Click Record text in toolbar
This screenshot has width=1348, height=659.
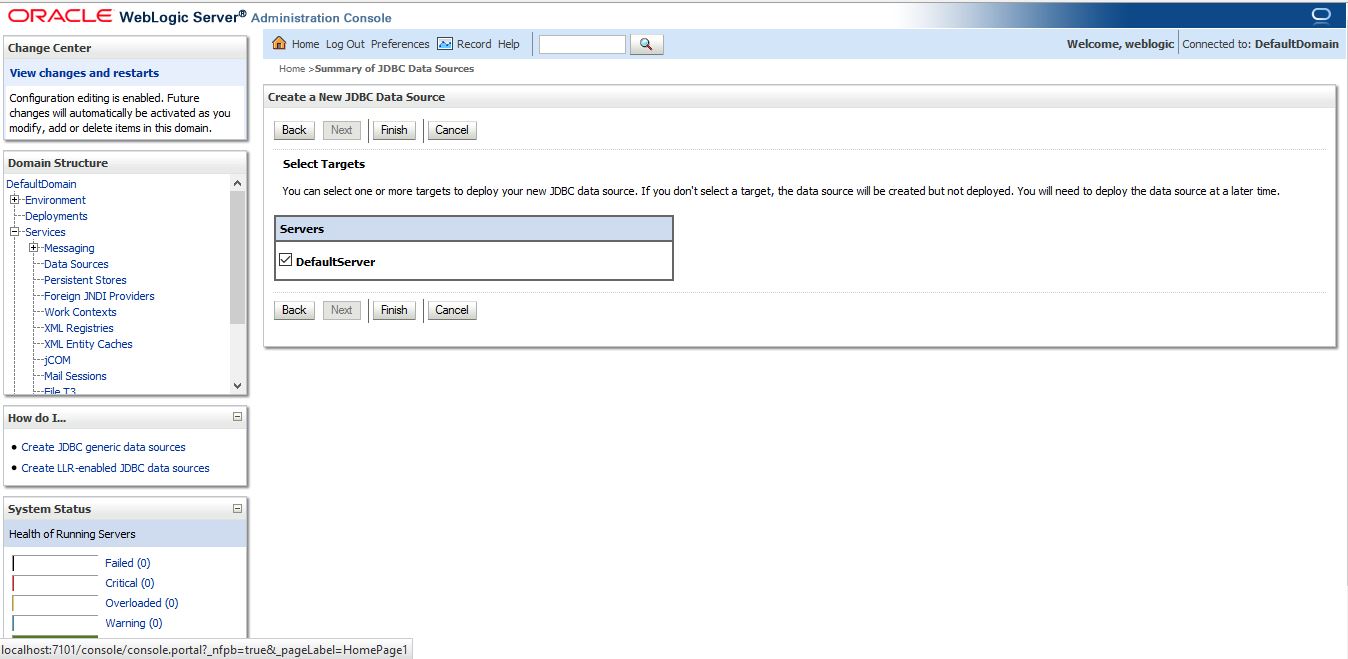click(474, 44)
